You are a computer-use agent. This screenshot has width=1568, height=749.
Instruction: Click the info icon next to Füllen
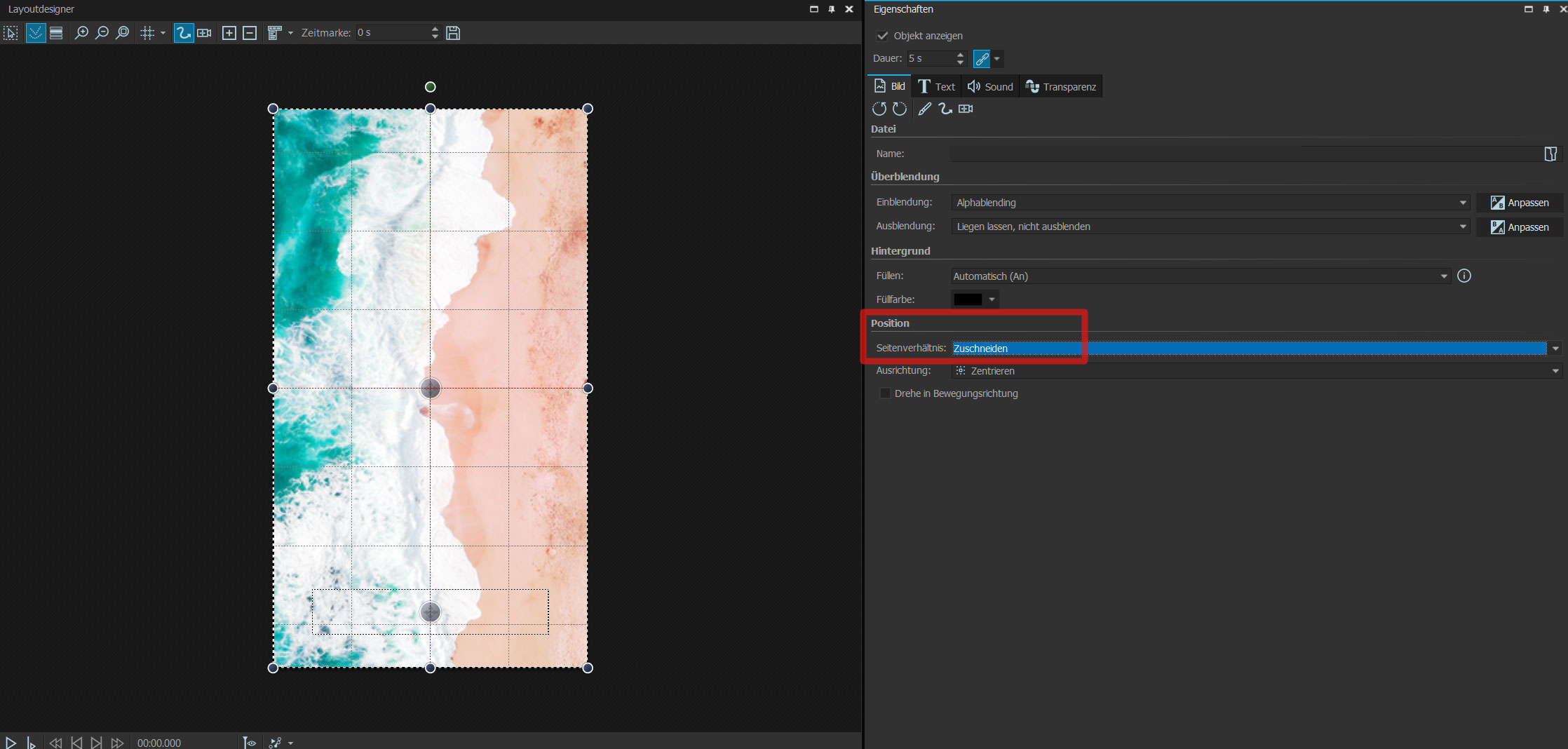coord(1464,276)
